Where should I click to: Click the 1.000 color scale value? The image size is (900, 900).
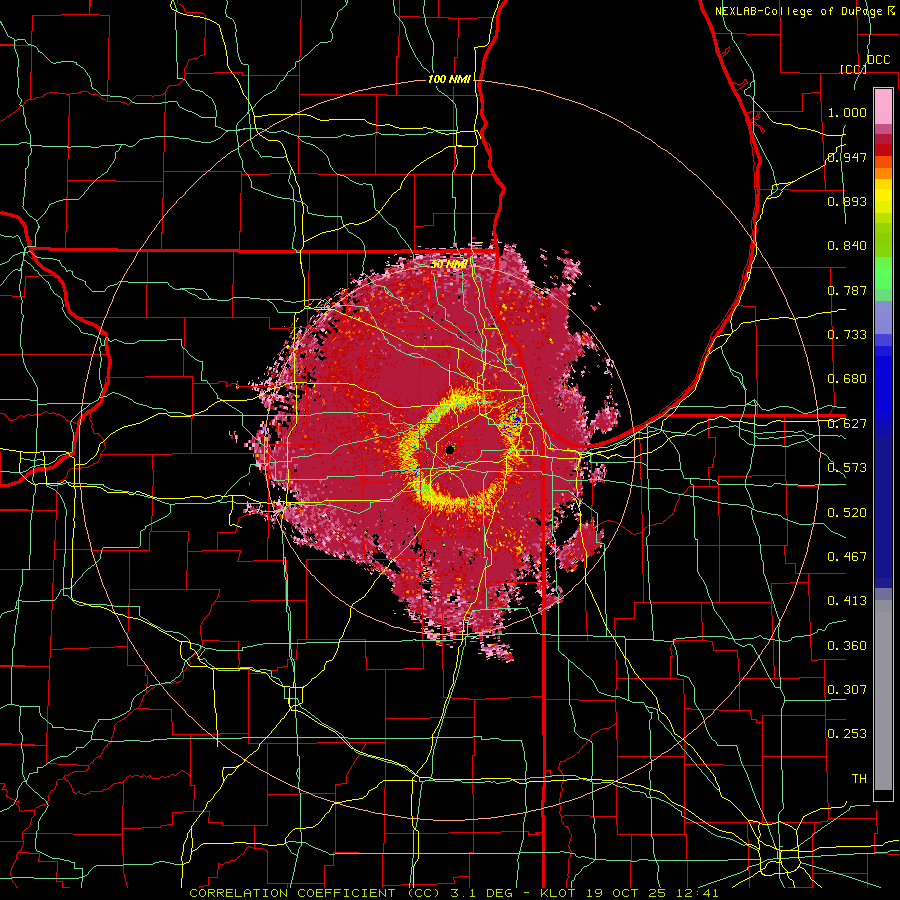[847, 112]
